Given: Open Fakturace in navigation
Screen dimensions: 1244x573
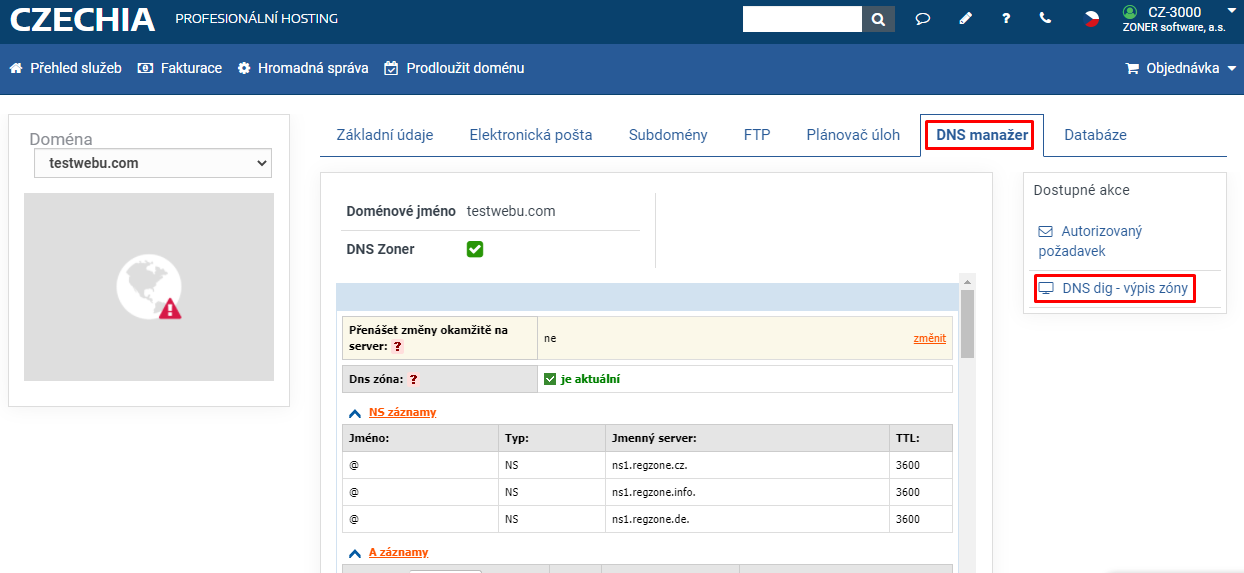Looking at the screenshot, I should tap(180, 69).
